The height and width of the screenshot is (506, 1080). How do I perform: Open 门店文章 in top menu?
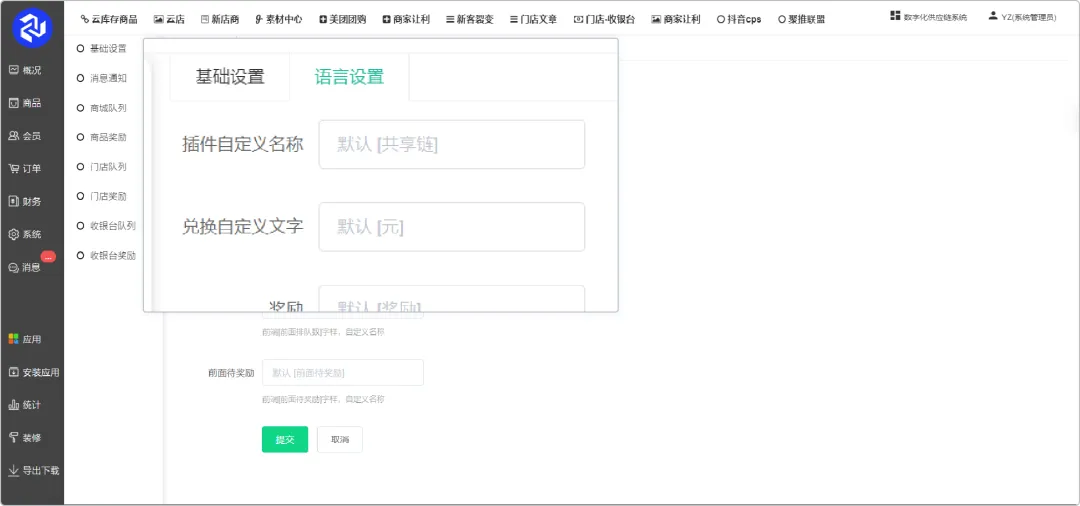click(x=534, y=19)
